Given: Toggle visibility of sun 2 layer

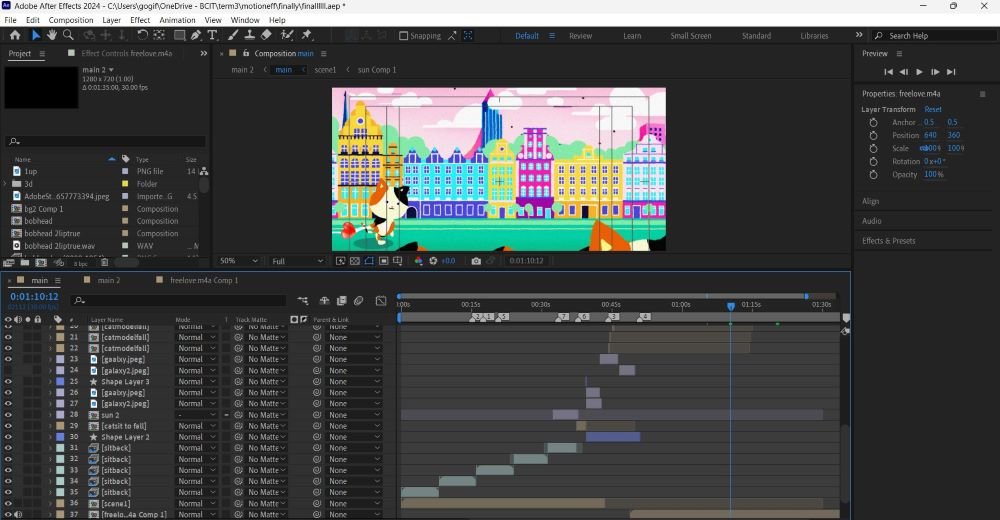Looking at the screenshot, I should (8, 414).
